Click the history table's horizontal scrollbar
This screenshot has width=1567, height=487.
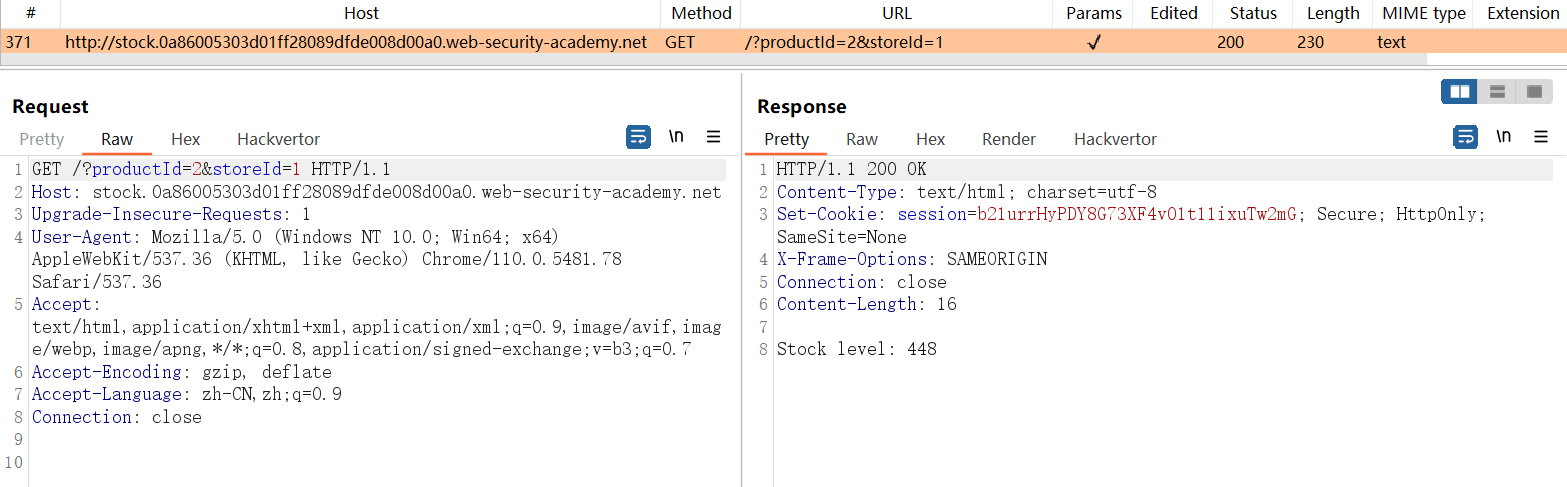tap(700, 60)
